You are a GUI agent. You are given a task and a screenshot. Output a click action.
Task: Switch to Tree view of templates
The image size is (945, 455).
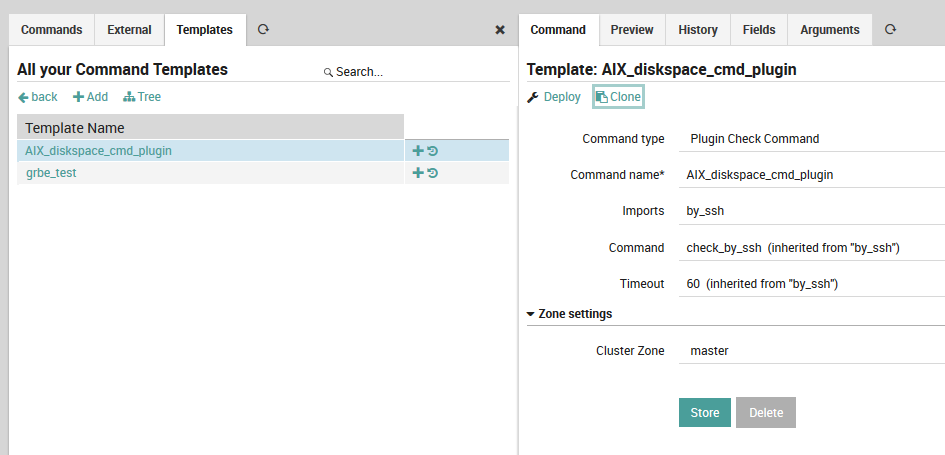pos(142,97)
